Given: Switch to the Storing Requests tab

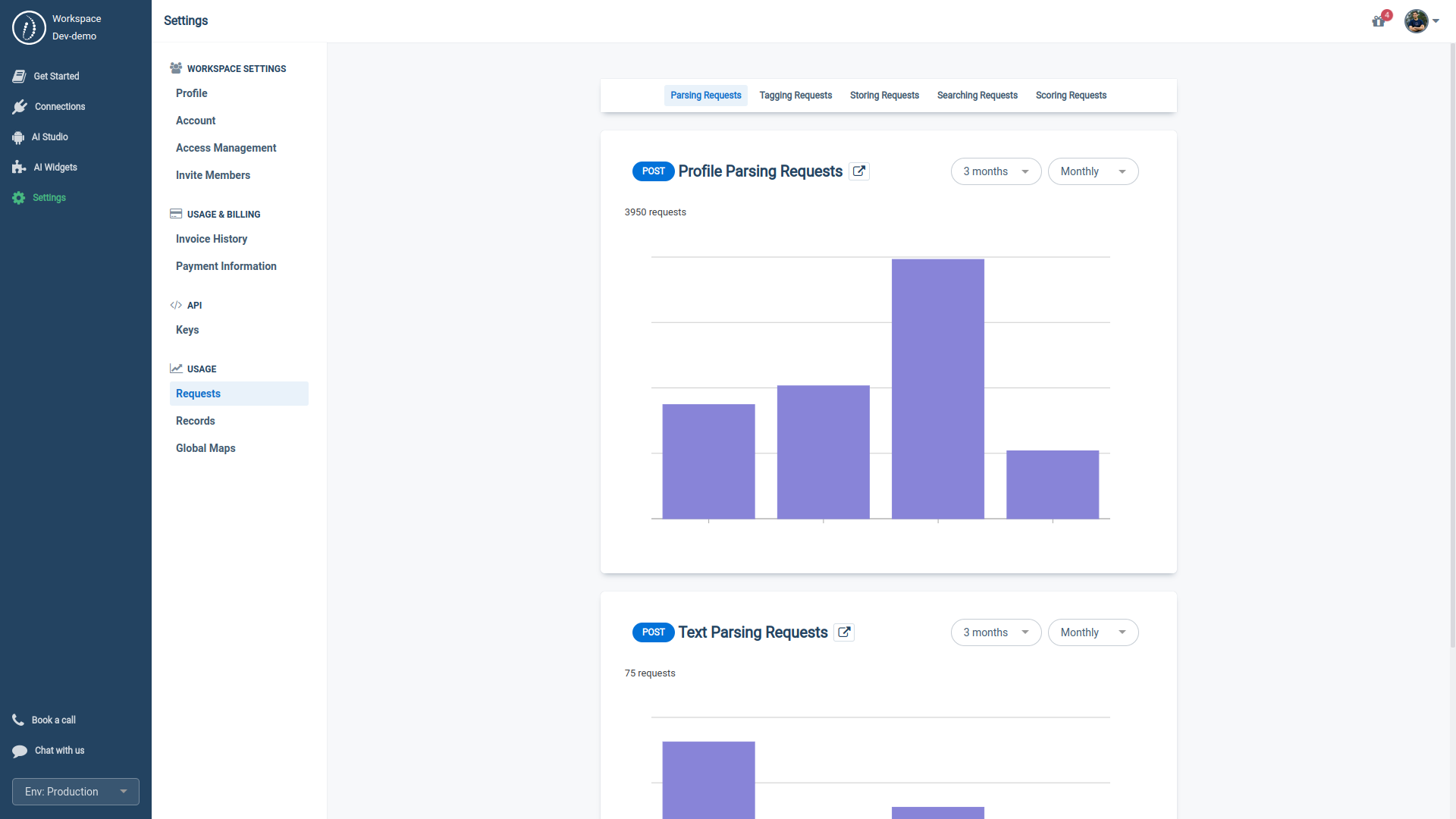Looking at the screenshot, I should [x=884, y=95].
